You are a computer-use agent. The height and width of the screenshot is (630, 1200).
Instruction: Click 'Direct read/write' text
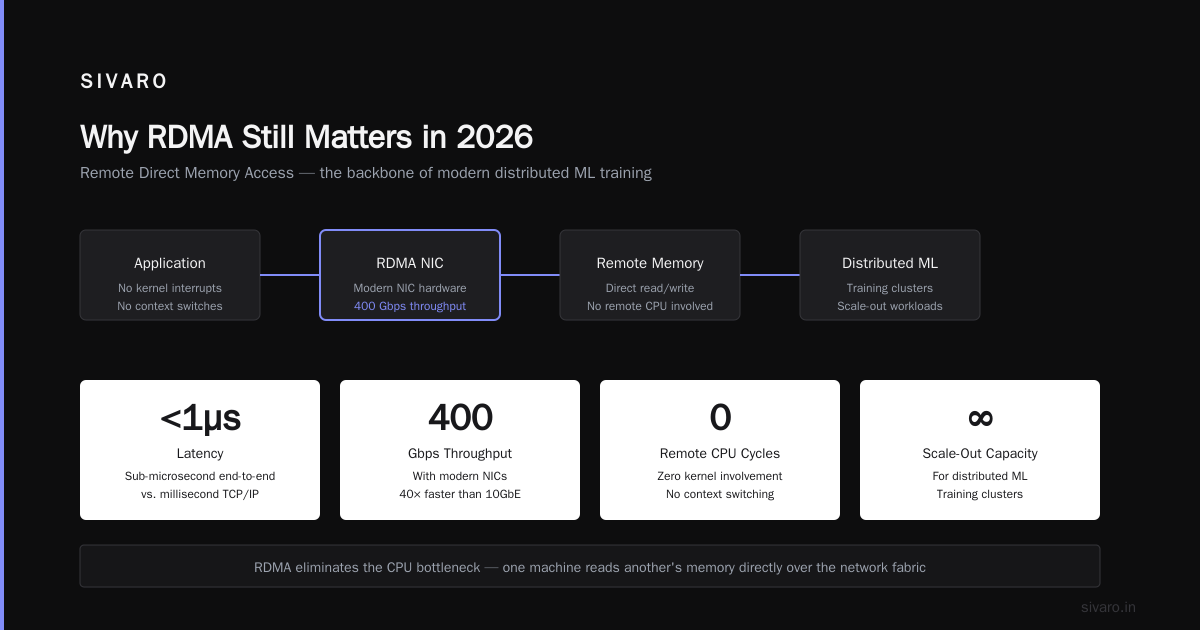pyautogui.click(x=650, y=288)
